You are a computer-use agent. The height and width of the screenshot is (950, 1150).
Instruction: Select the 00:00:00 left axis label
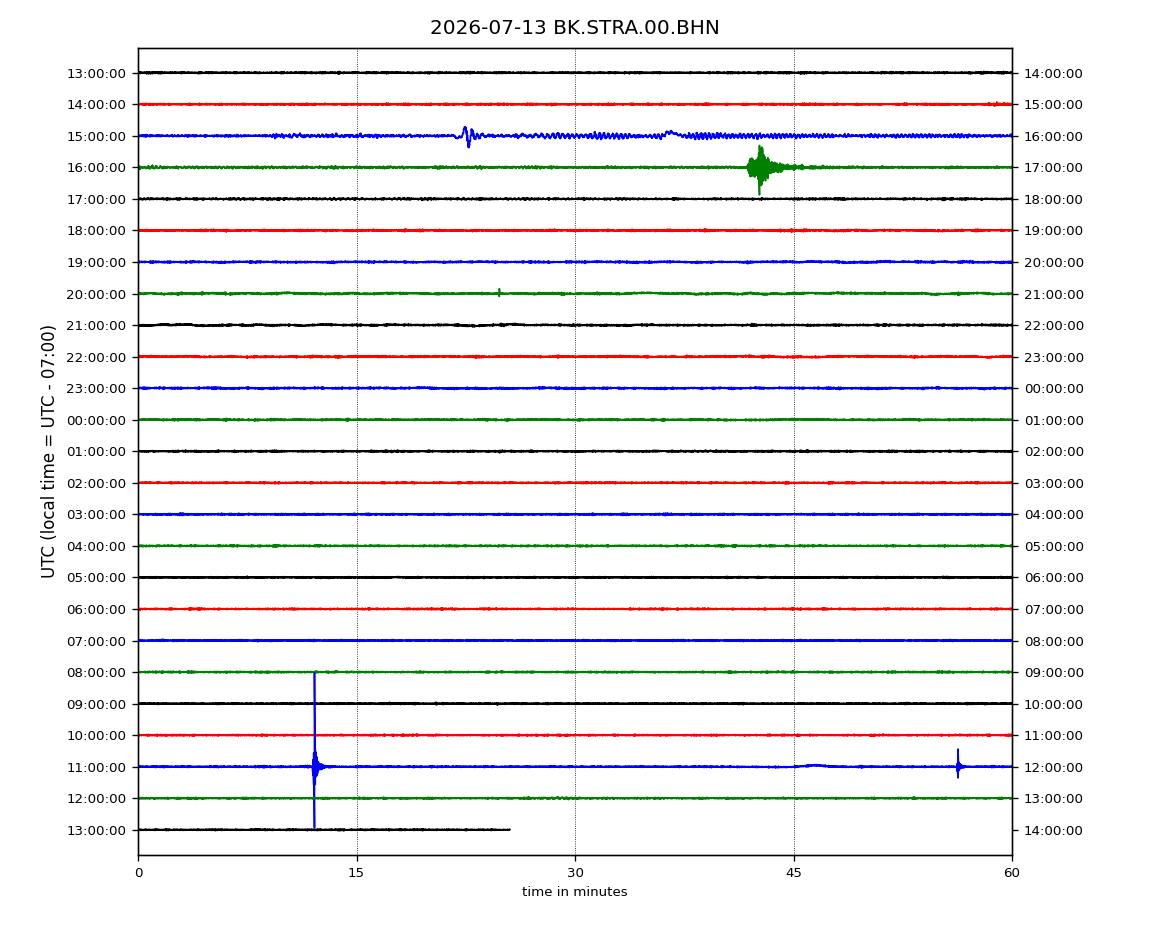96,420
